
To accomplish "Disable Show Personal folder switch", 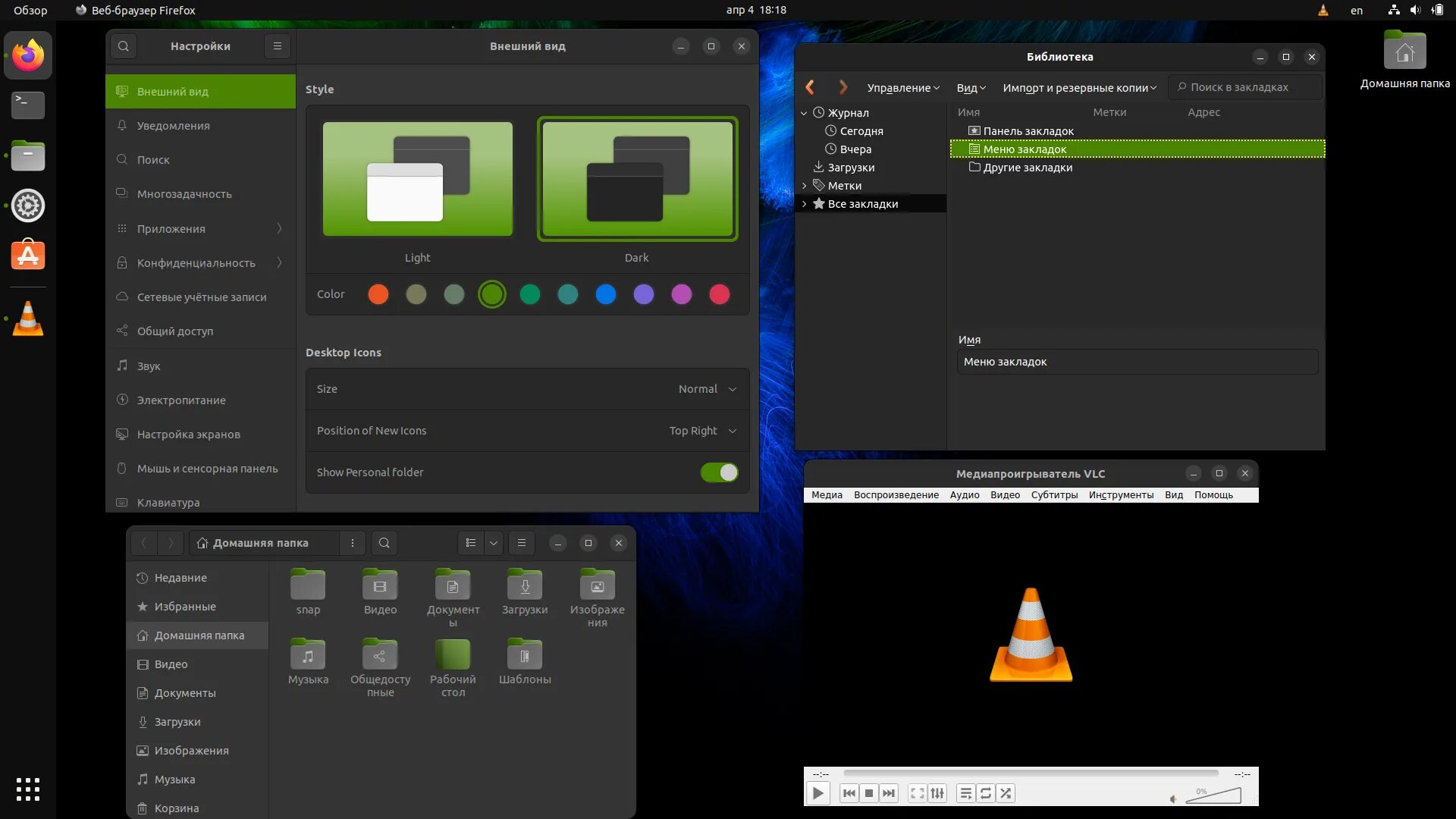I will pos(719,472).
